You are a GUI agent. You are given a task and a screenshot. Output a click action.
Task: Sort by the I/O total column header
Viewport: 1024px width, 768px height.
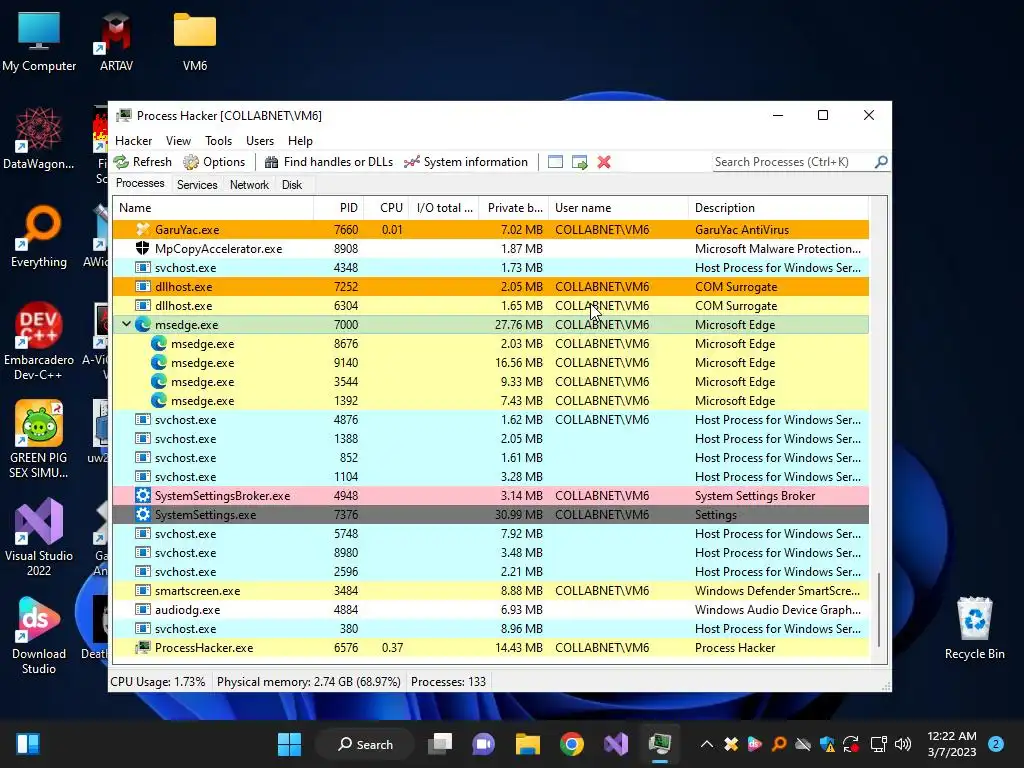443,208
